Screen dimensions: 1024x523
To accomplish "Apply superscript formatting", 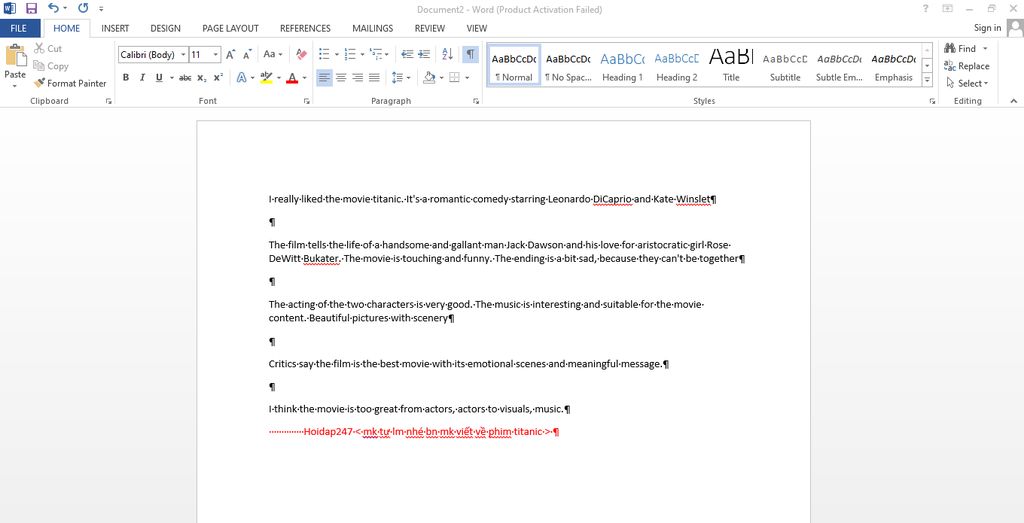I will click(218, 78).
